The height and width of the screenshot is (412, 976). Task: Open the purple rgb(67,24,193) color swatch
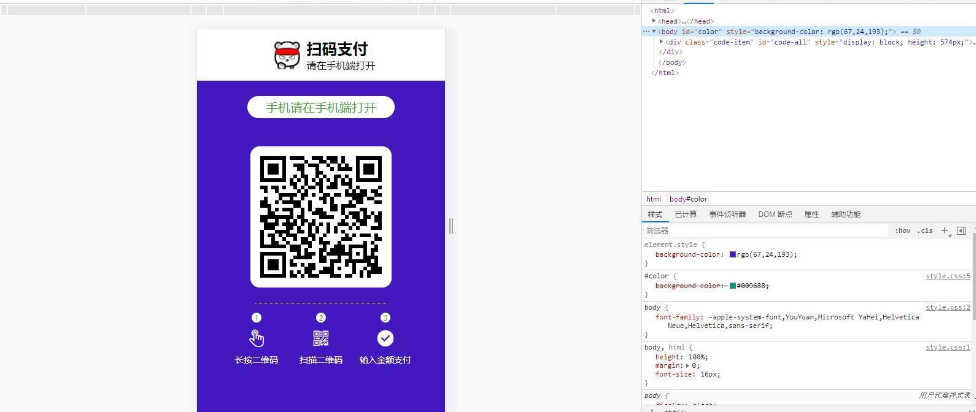click(x=733, y=255)
